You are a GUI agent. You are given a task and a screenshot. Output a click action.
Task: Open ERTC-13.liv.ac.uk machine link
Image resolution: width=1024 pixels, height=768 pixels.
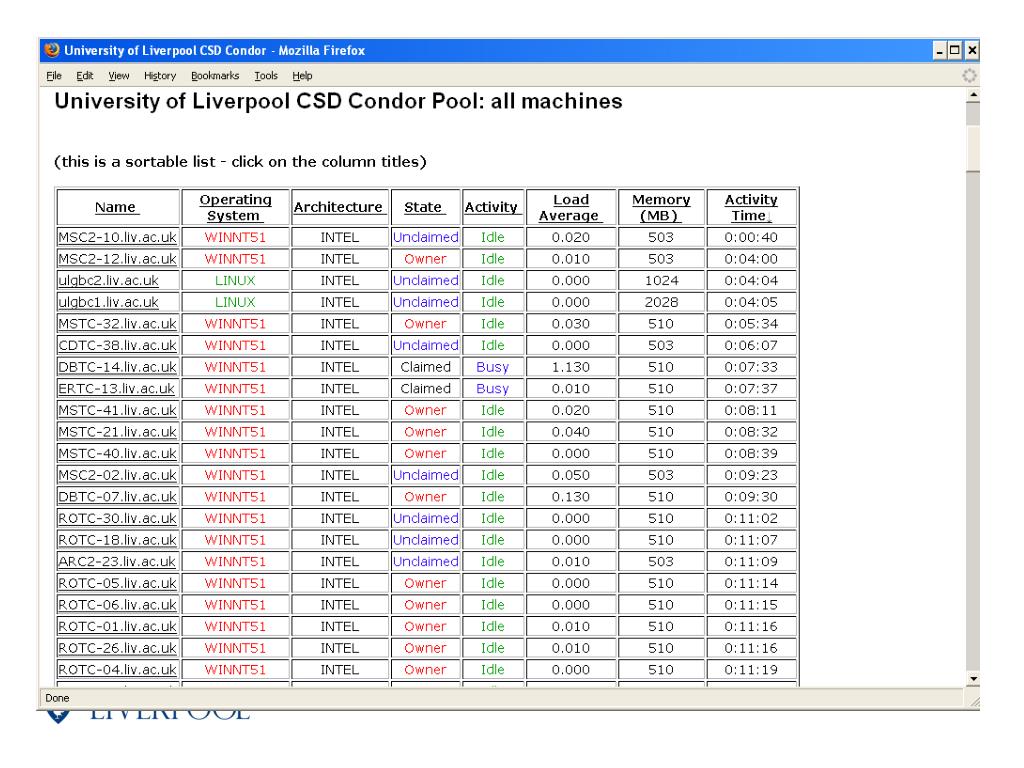117,389
